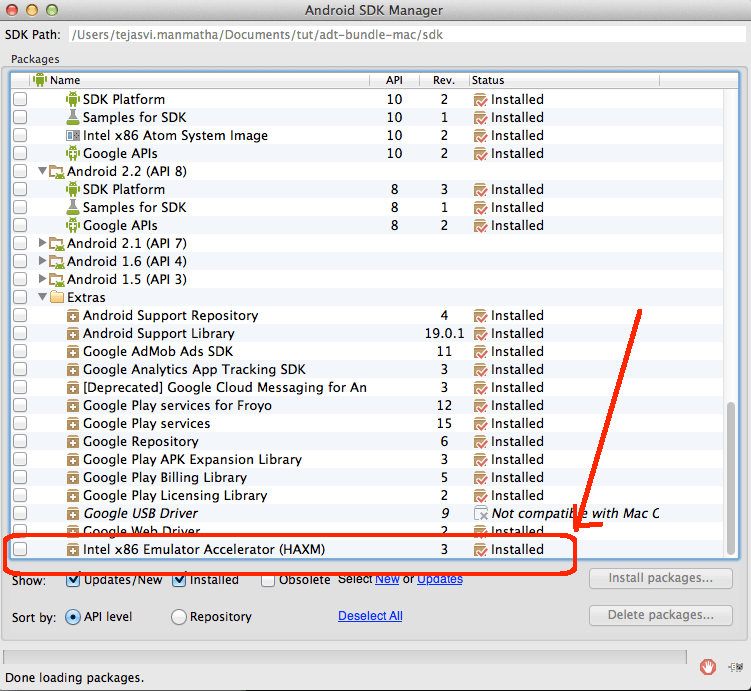The width and height of the screenshot is (751, 691).
Task: Click the Rev. column header
Action: tap(444, 80)
